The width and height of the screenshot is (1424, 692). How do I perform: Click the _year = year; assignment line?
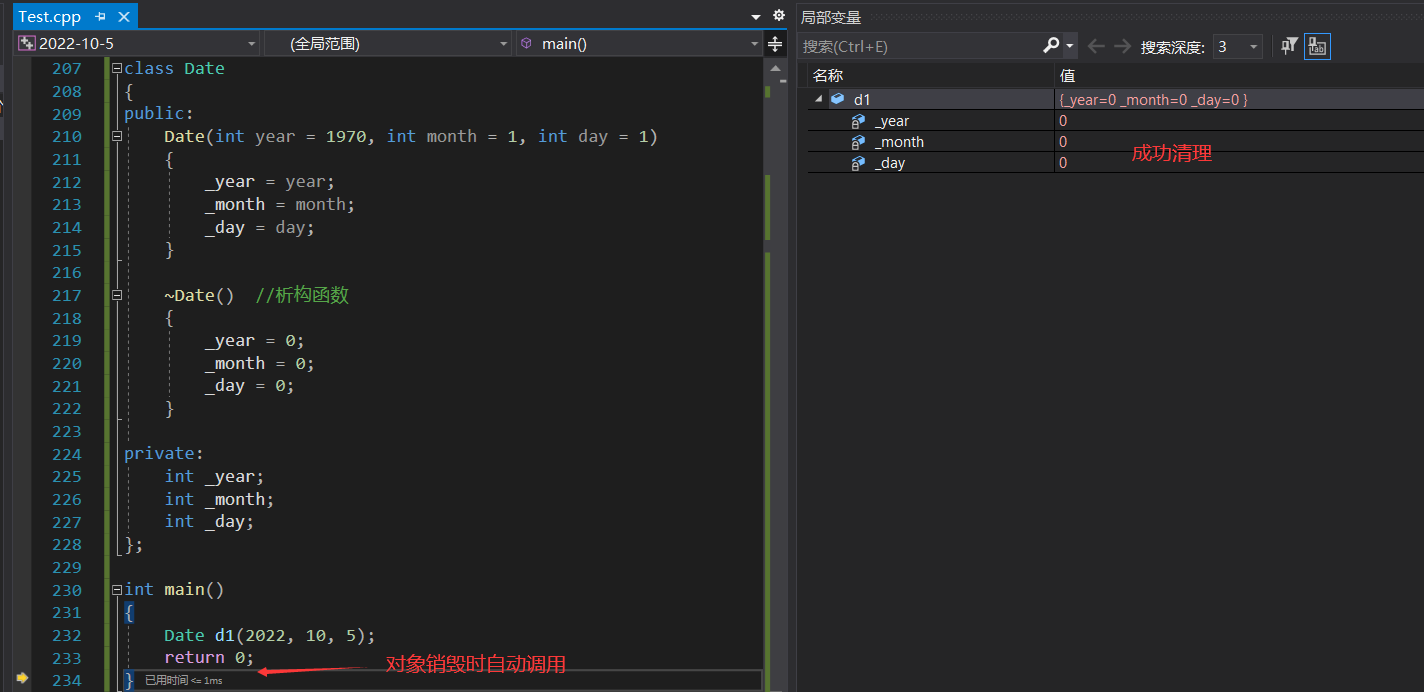(270, 181)
